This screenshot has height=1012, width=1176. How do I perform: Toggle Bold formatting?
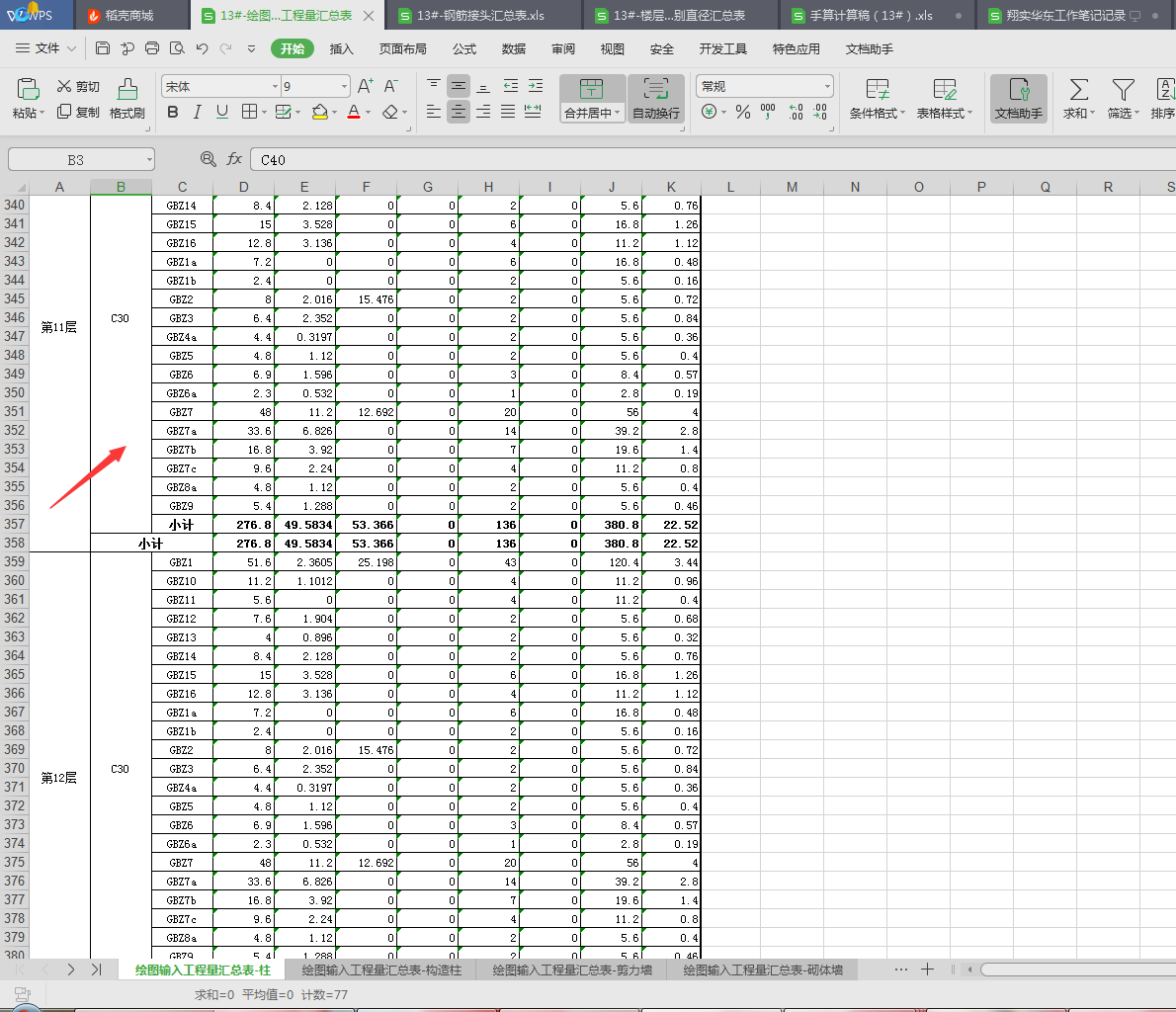173,112
